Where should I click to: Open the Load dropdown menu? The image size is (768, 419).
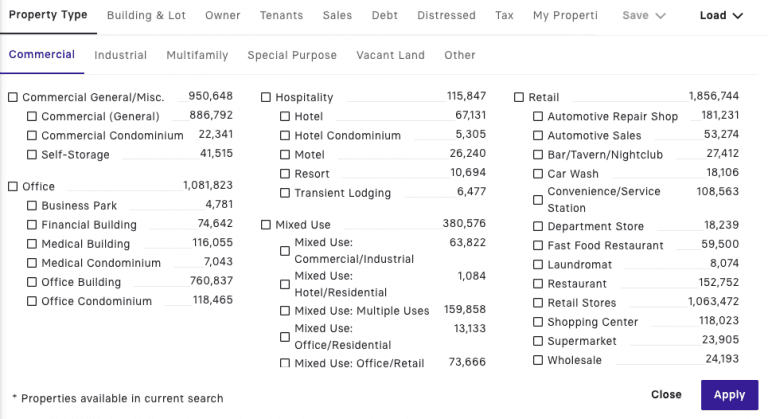click(x=721, y=16)
